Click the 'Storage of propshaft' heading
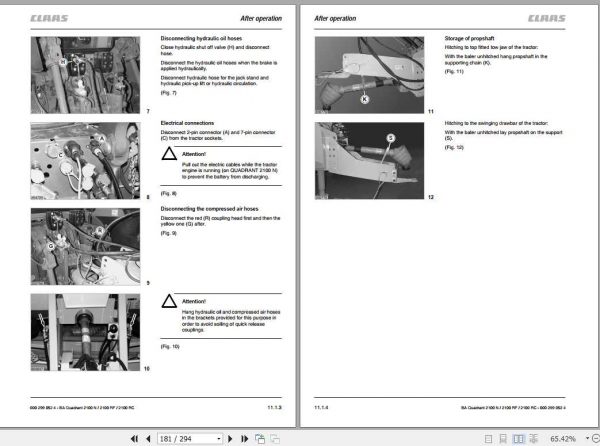 469,38
